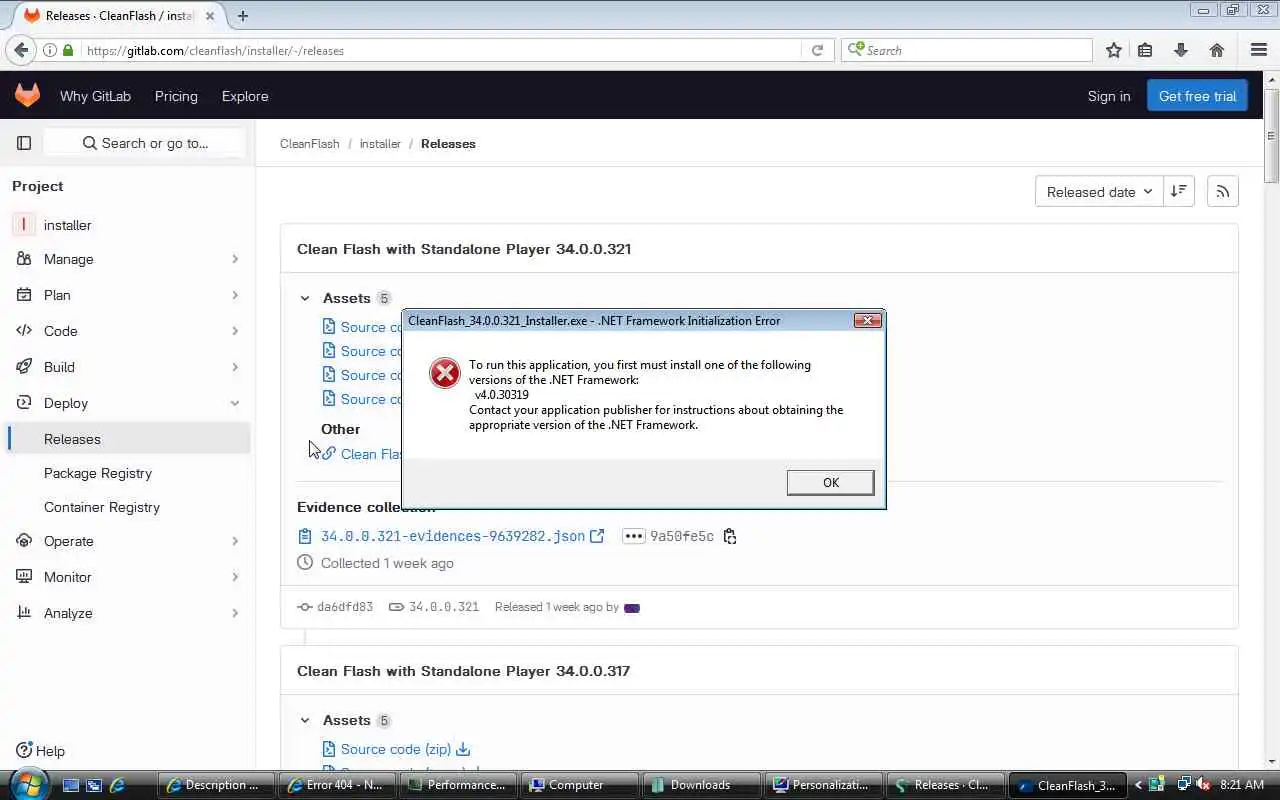Viewport: 1280px width, 800px height.
Task: Click the Sign in link
Action: point(1109,96)
